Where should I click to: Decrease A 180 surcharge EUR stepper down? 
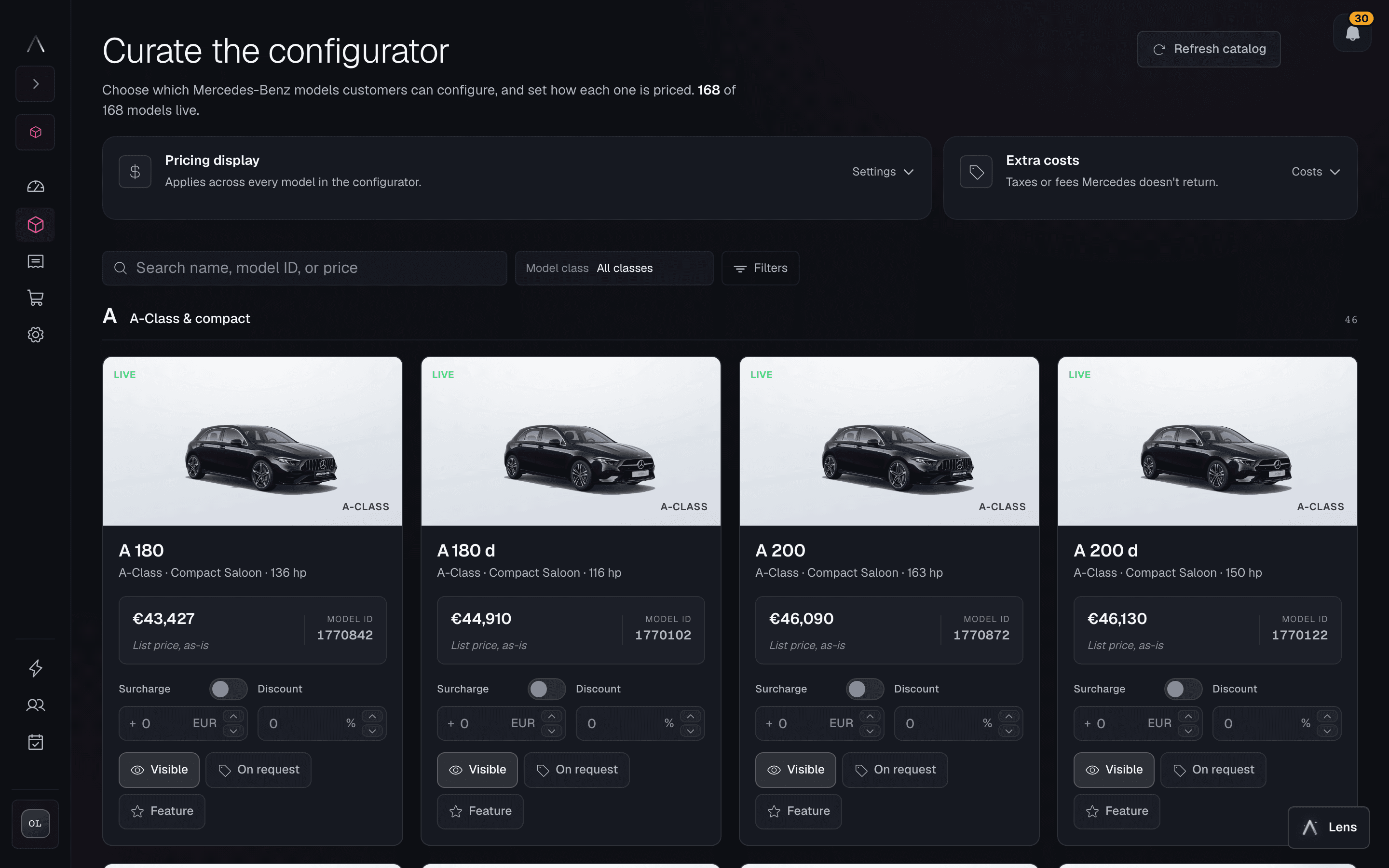pos(233,731)
